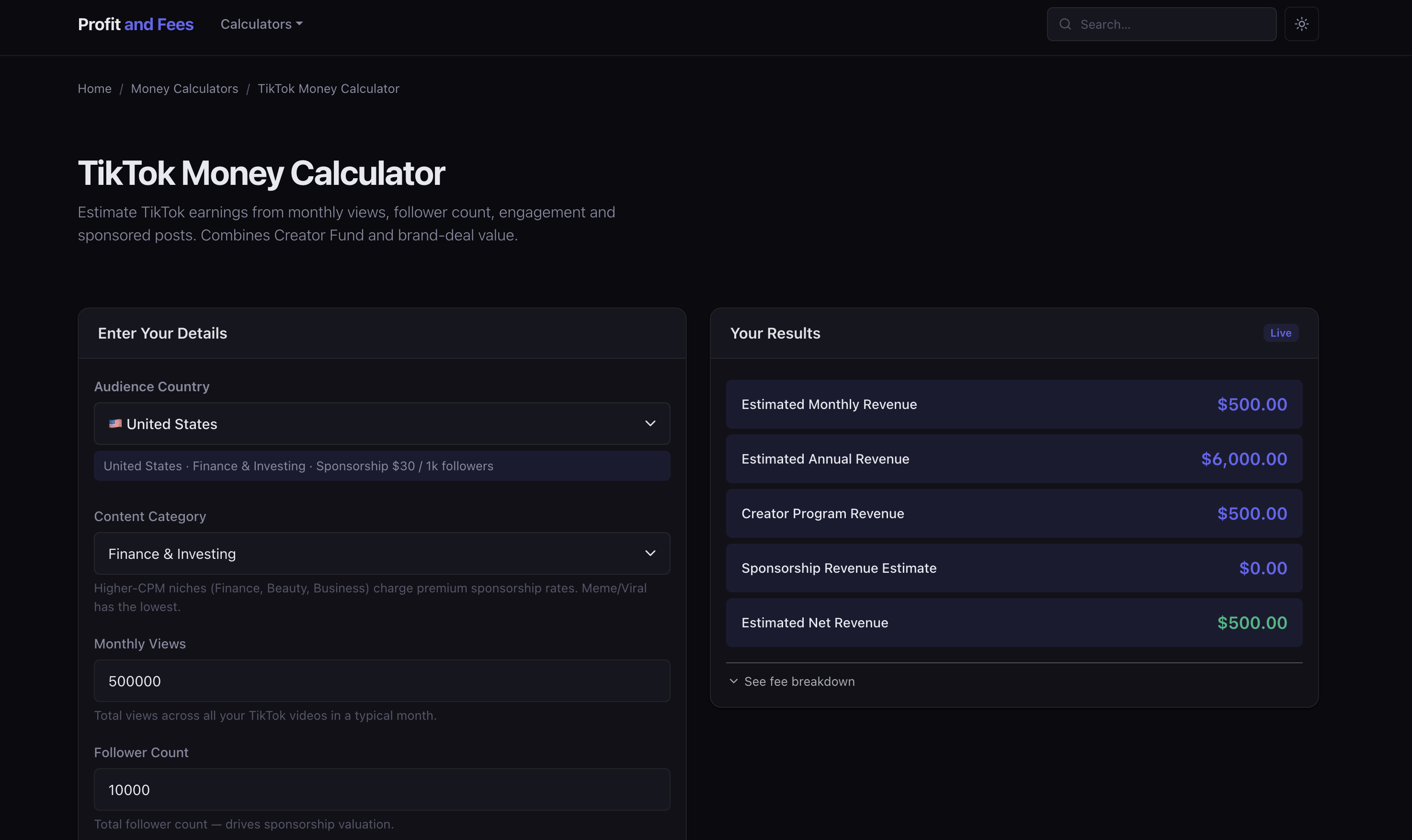1412x840 pixels.
Task: Click the search magnifier icon
Action: click(x=1065, y=24)
